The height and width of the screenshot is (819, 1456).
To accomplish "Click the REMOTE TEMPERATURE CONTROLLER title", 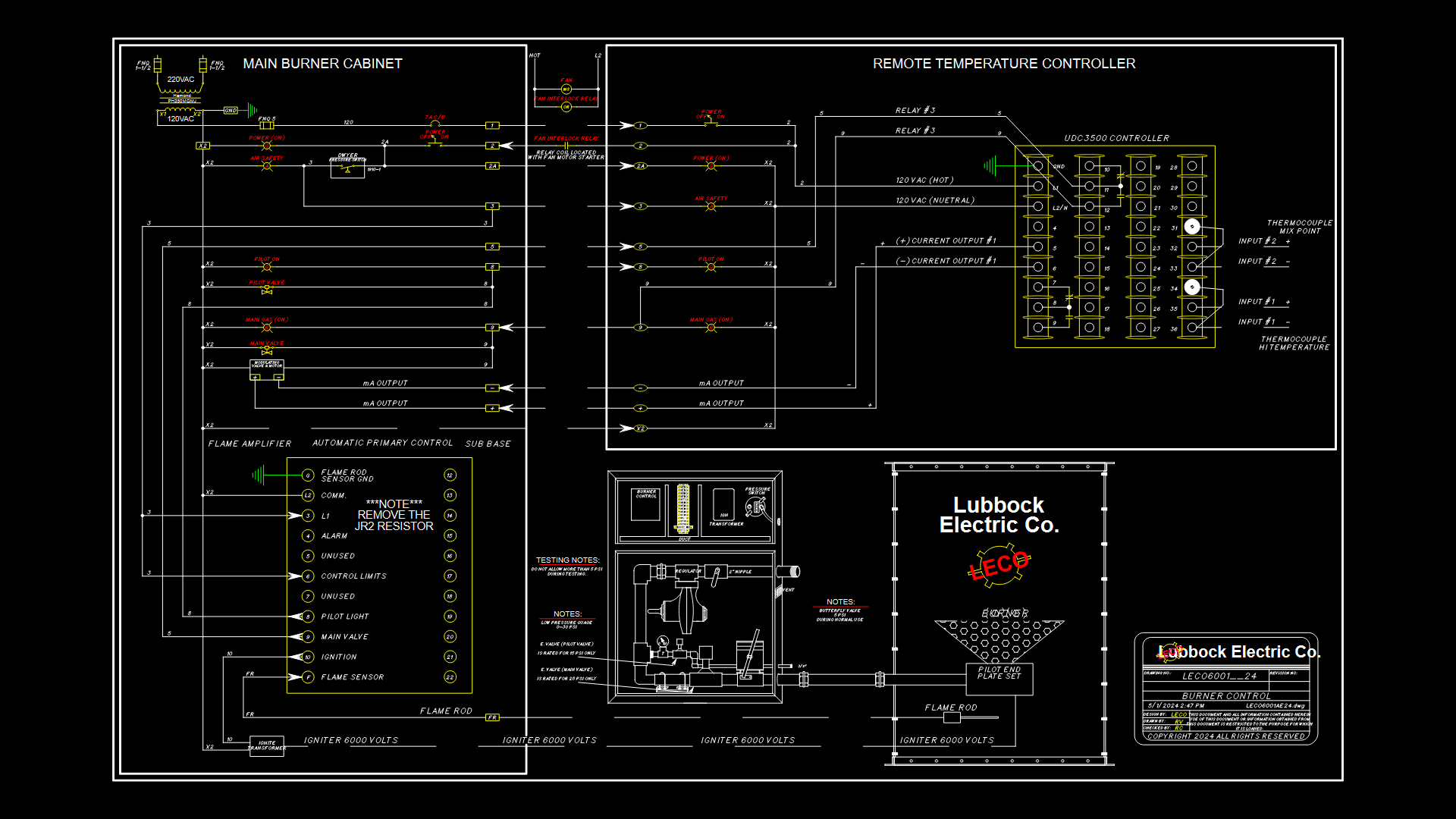I will [1004, 64].
